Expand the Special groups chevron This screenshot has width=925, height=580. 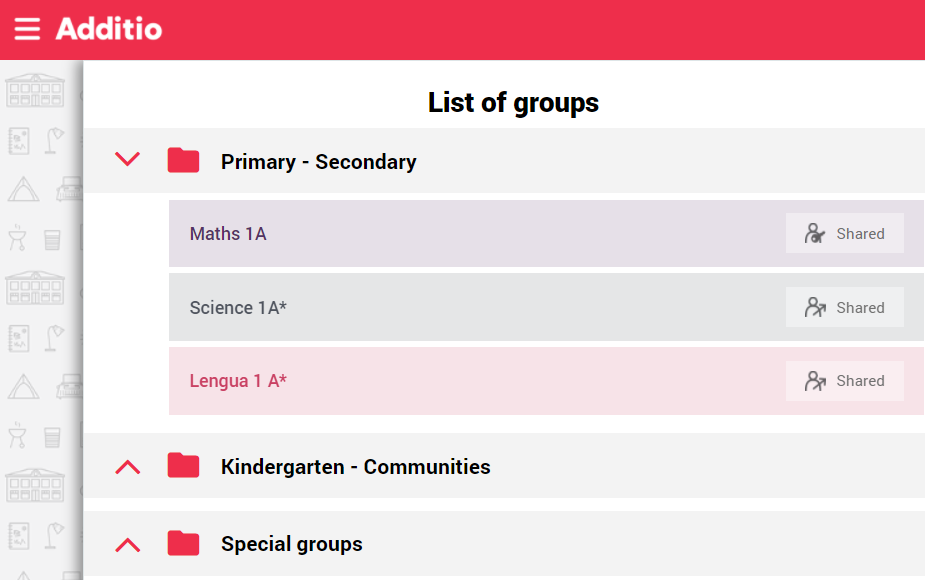[127, 545]
